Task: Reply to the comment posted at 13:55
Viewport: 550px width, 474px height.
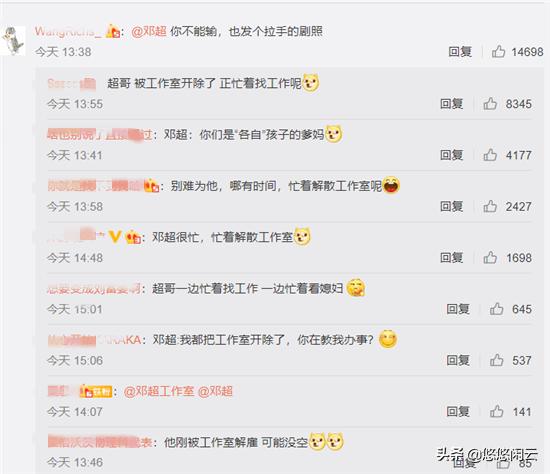Action: pos(452,104)
